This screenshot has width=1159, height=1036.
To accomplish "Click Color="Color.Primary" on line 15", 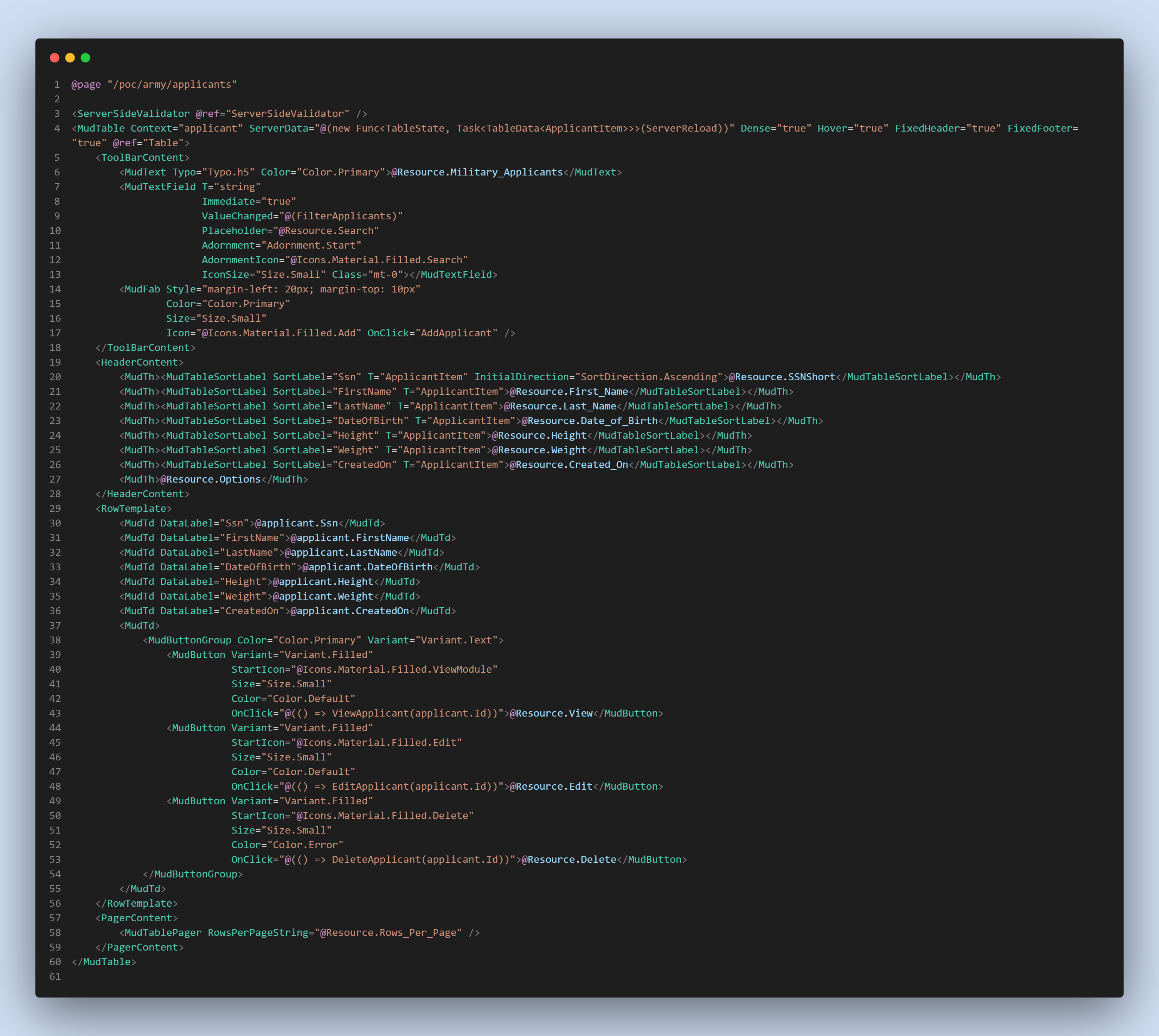I will pos(228,304).
